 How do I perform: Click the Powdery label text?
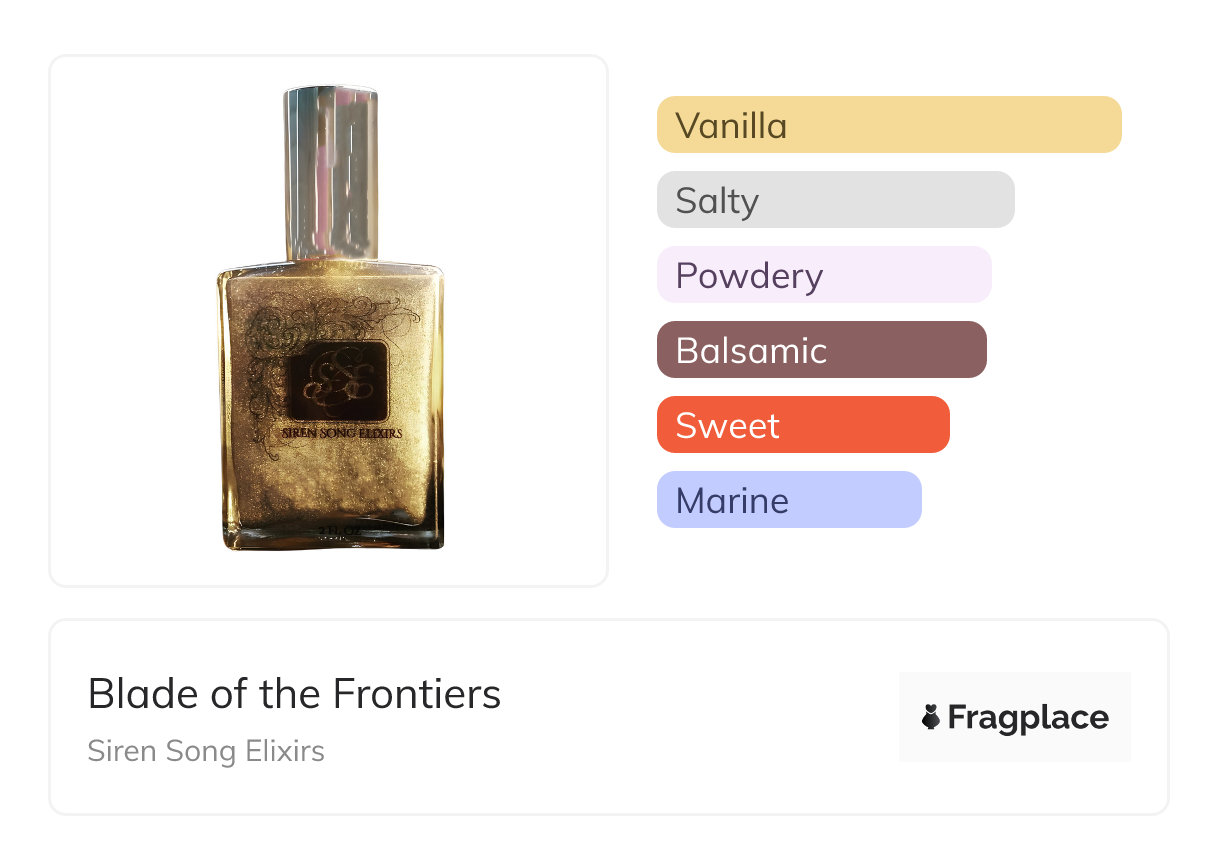[749, 277]
